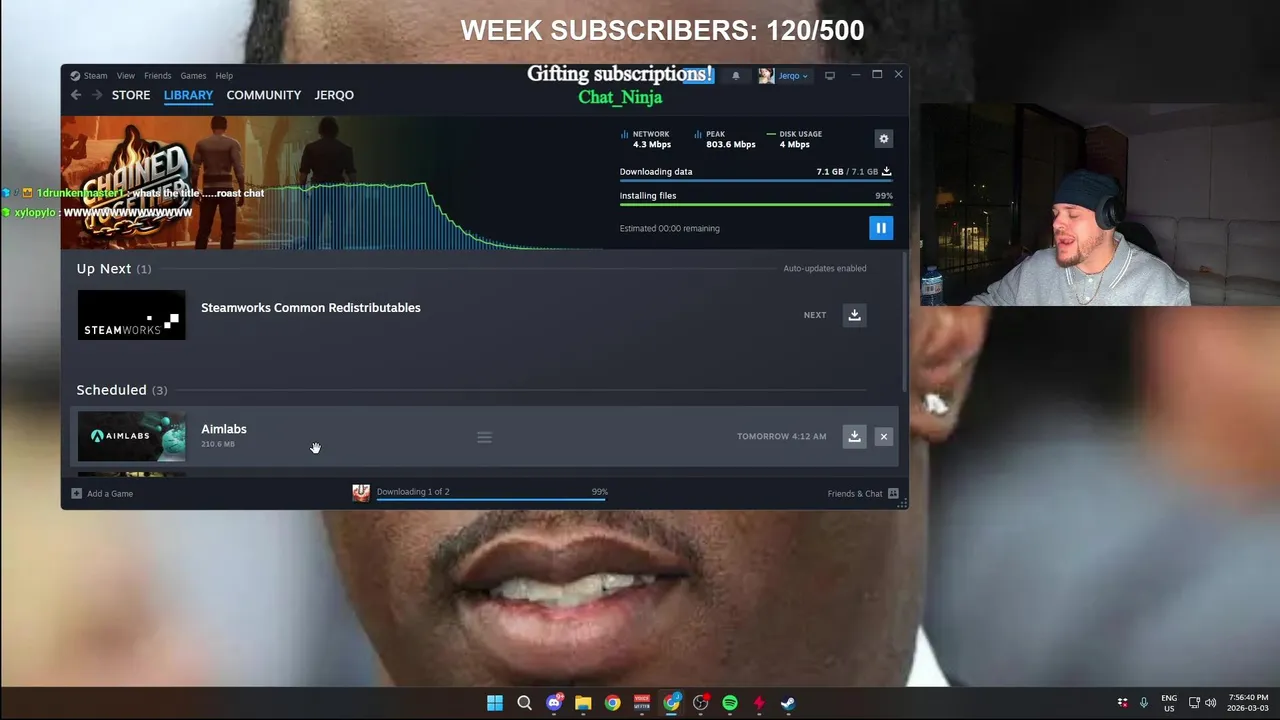Download Steamworks Common Redistributables now
The image size is (1280, 720).
854,315
